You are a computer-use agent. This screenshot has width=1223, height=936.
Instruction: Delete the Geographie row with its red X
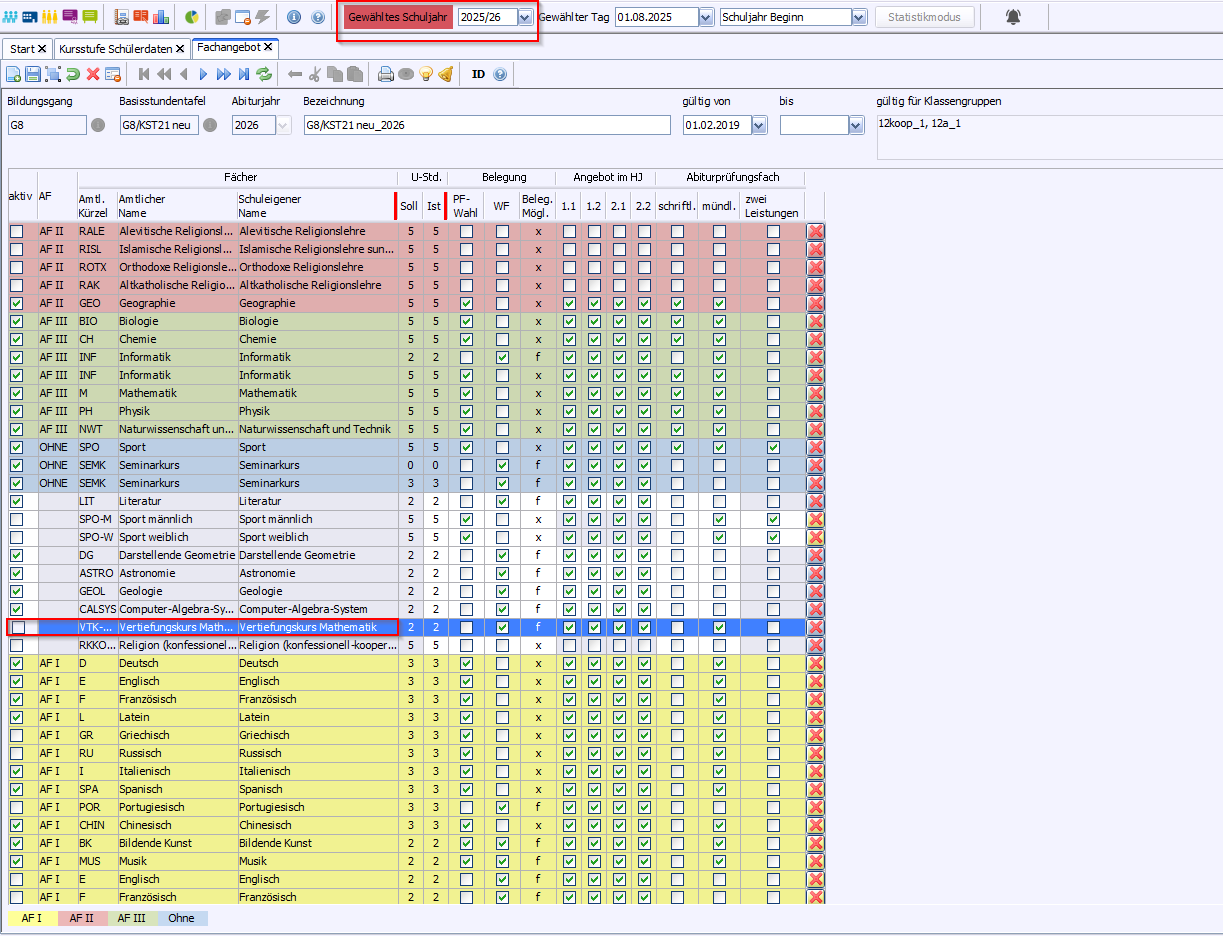tap(815, 303)
